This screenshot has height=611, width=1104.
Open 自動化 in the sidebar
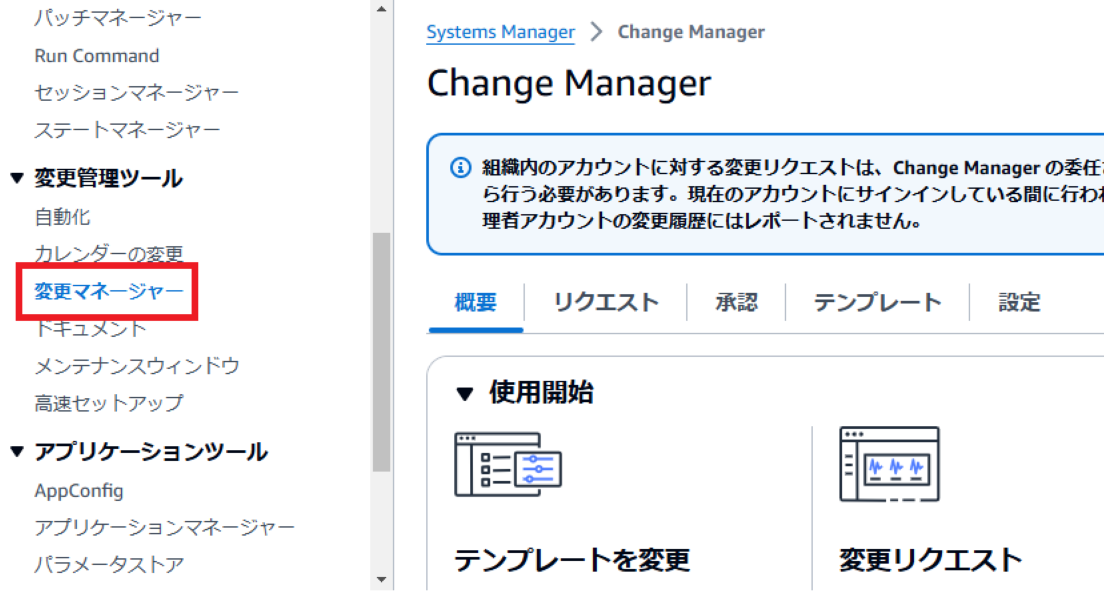click(63, 217)
